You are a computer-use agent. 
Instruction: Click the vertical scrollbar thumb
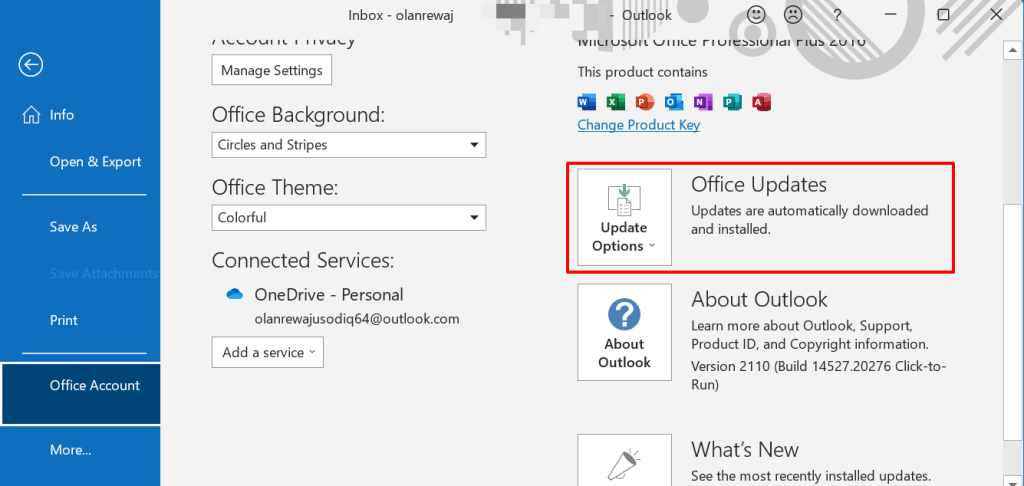[x=1012, y=321]
